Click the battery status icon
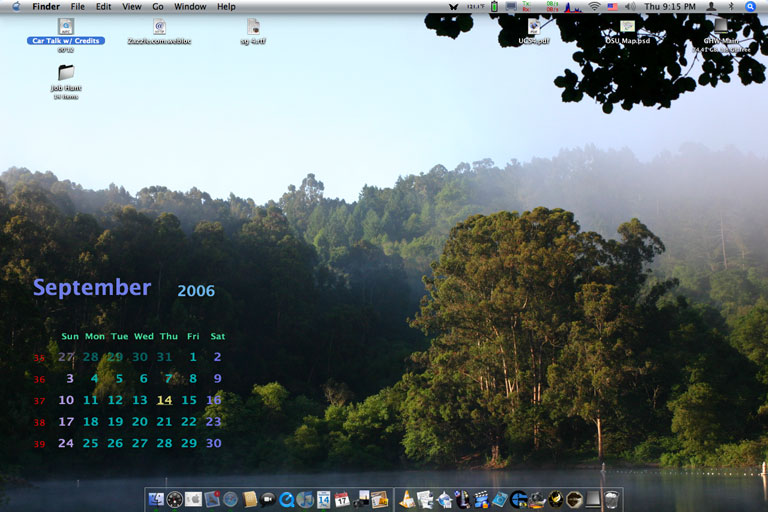 click(x=495, y=6)
